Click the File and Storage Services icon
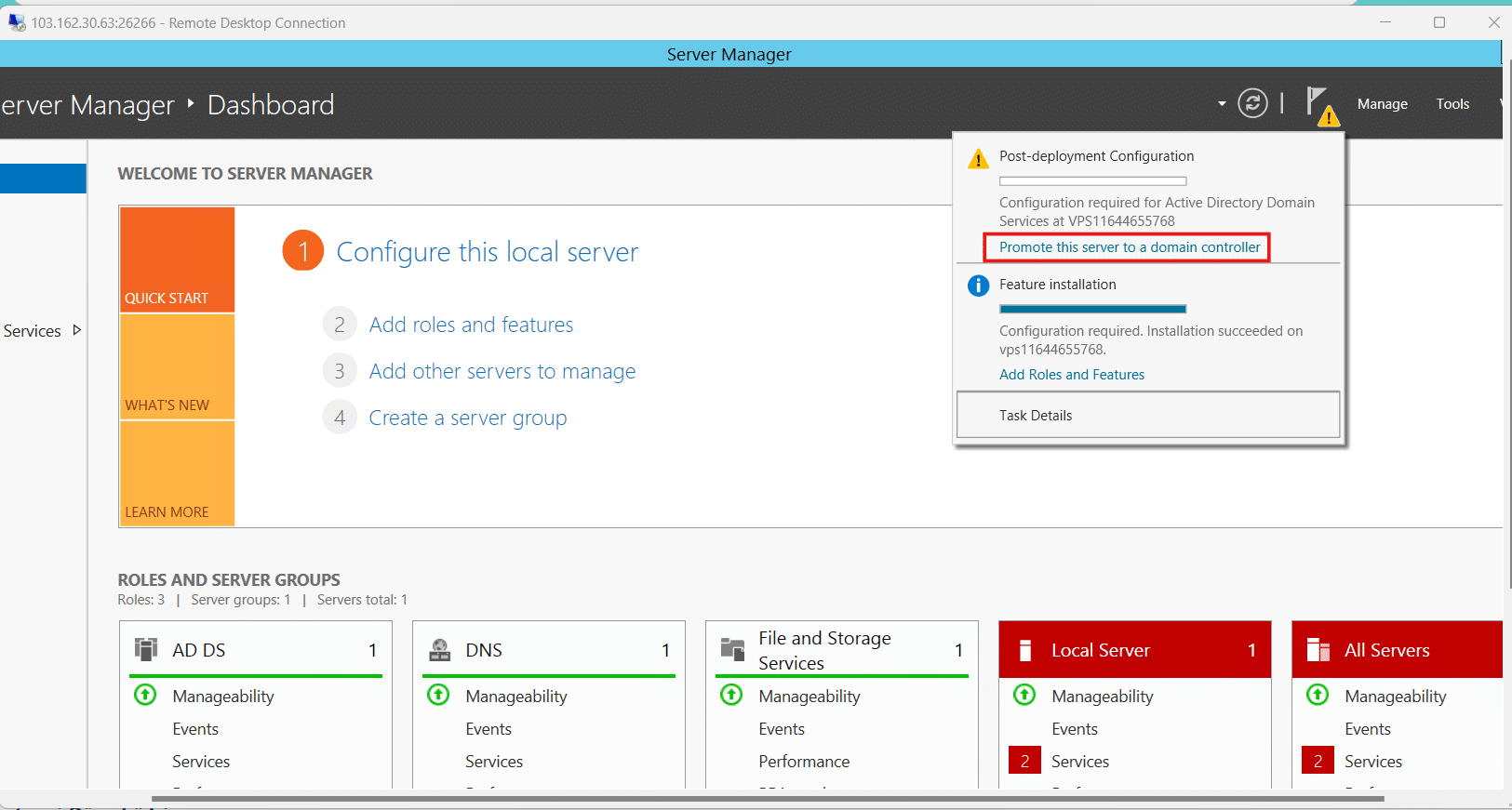The height and width of the screenshot is (810, 1512). pos(732,649)
